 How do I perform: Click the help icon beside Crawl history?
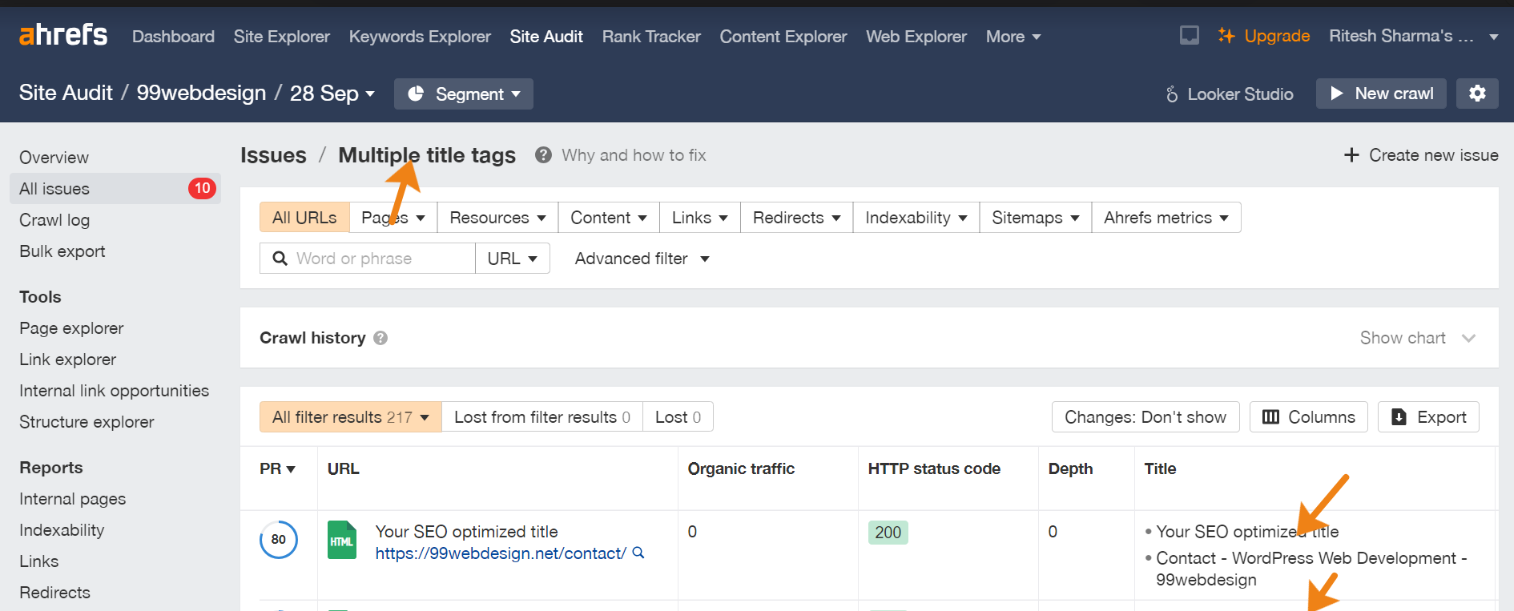click(381, 338)
